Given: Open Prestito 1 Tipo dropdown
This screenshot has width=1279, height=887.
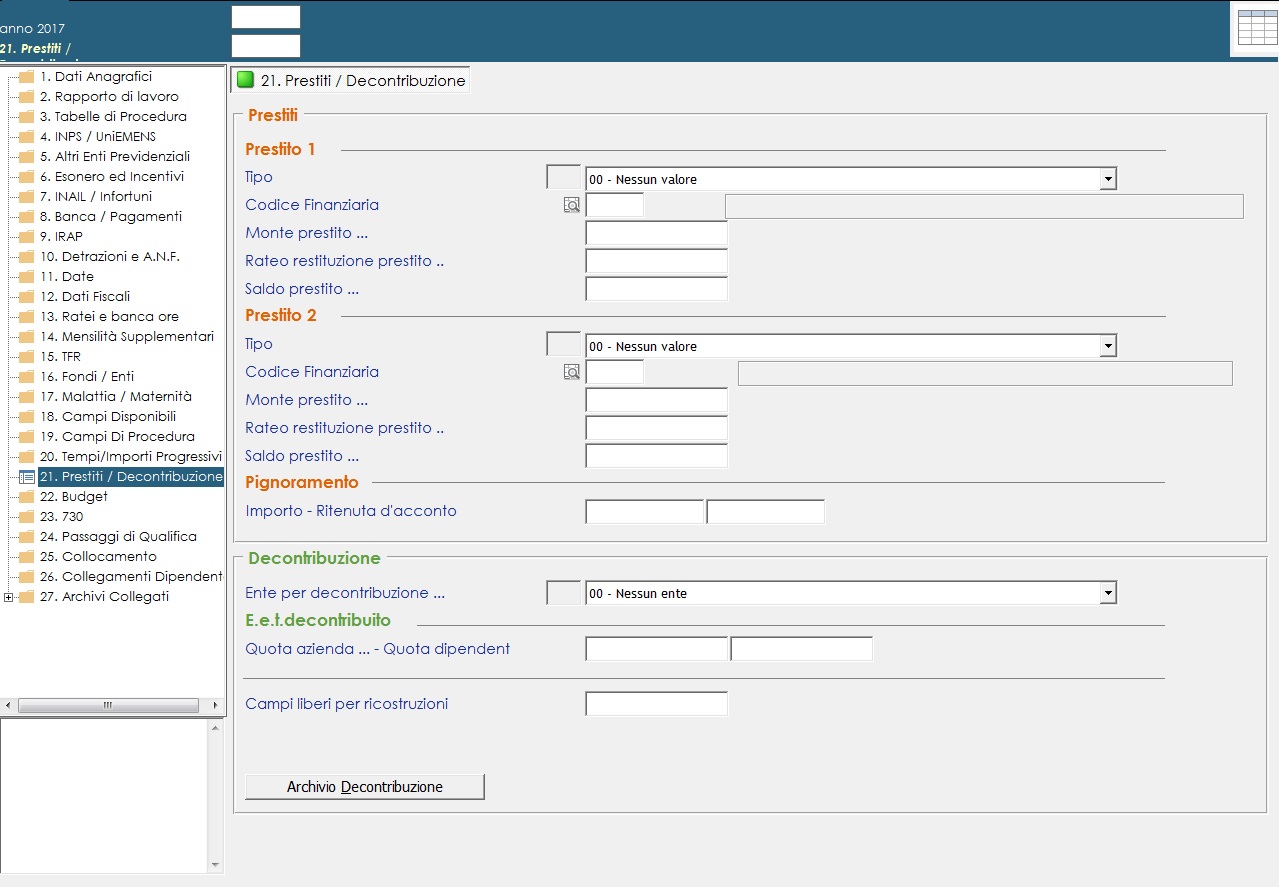Looking at the screenshot, I should pos(1107,179).
